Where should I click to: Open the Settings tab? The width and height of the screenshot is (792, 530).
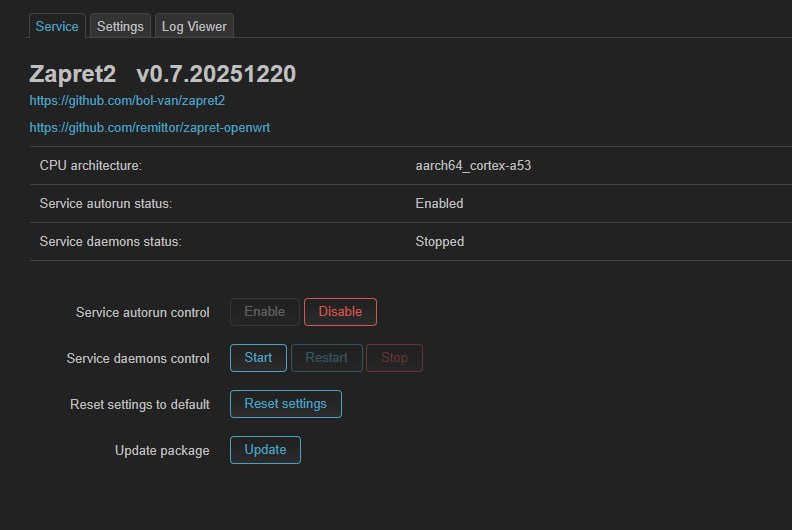(120, 26)
